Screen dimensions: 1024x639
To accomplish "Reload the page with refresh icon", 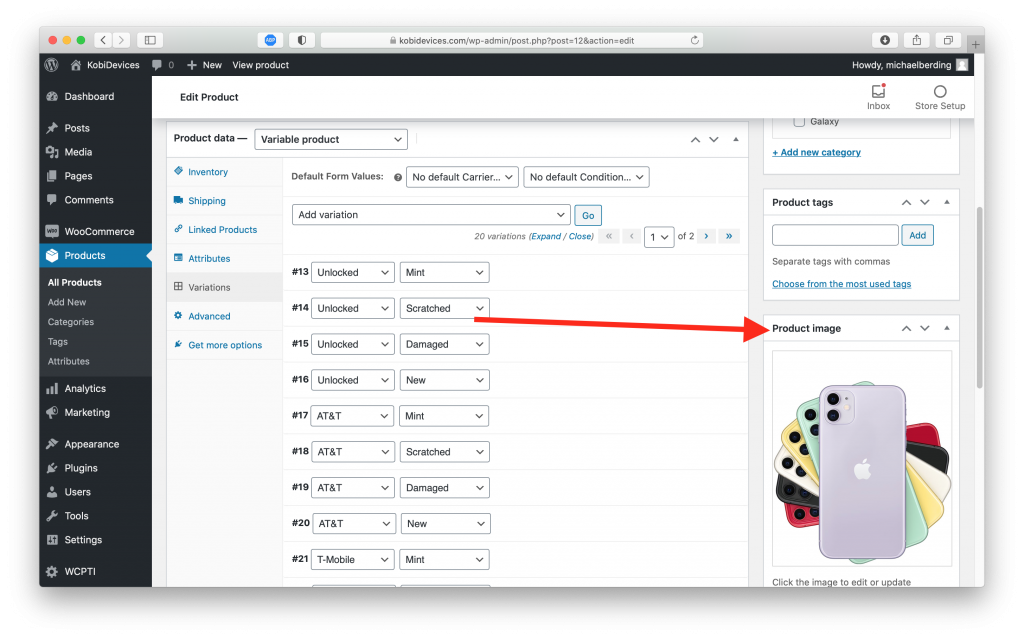I will tap(695, 40).
